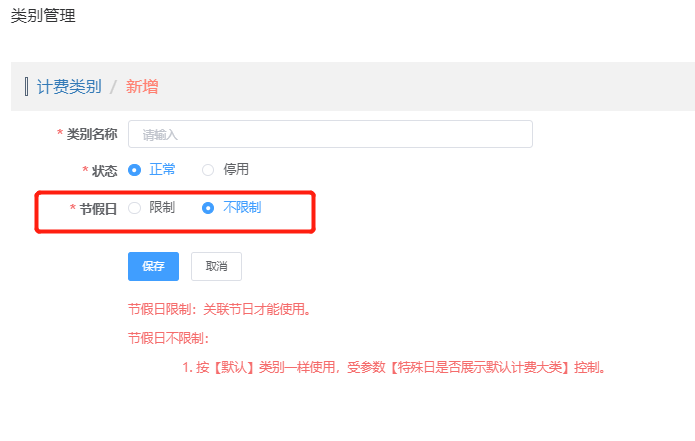Choose 限制 for 节假日
The image size is (695, 441).
pos(134,208)
